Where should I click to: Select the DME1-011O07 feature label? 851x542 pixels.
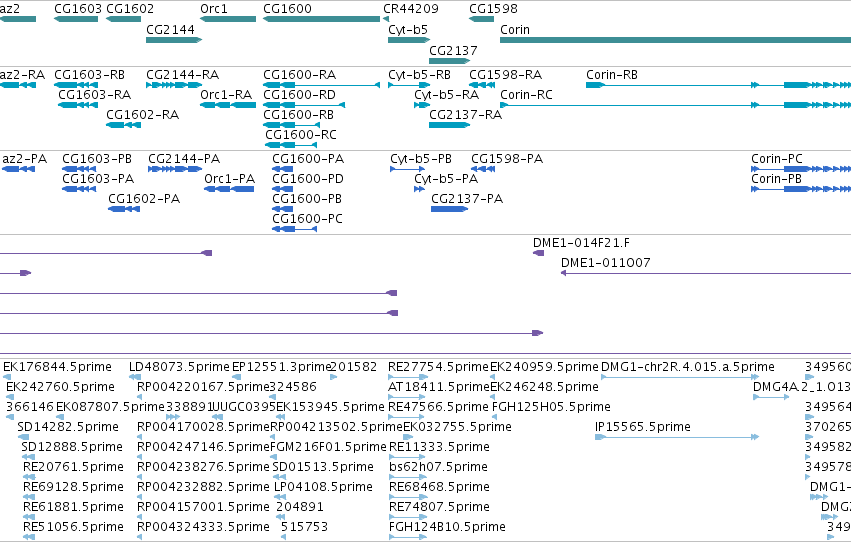coord(605,263)
